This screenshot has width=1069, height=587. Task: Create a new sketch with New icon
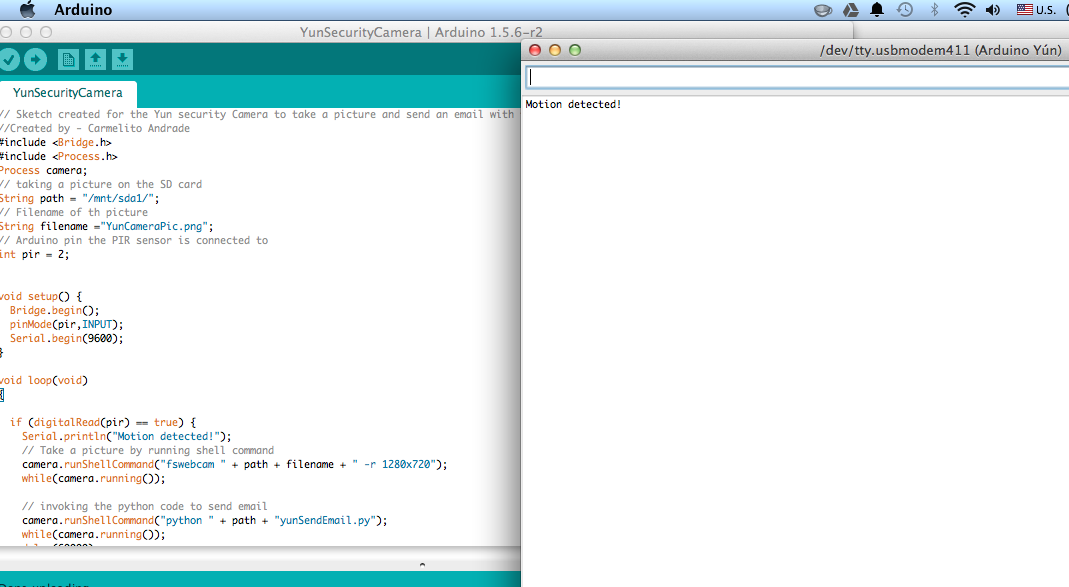point(68,60)
